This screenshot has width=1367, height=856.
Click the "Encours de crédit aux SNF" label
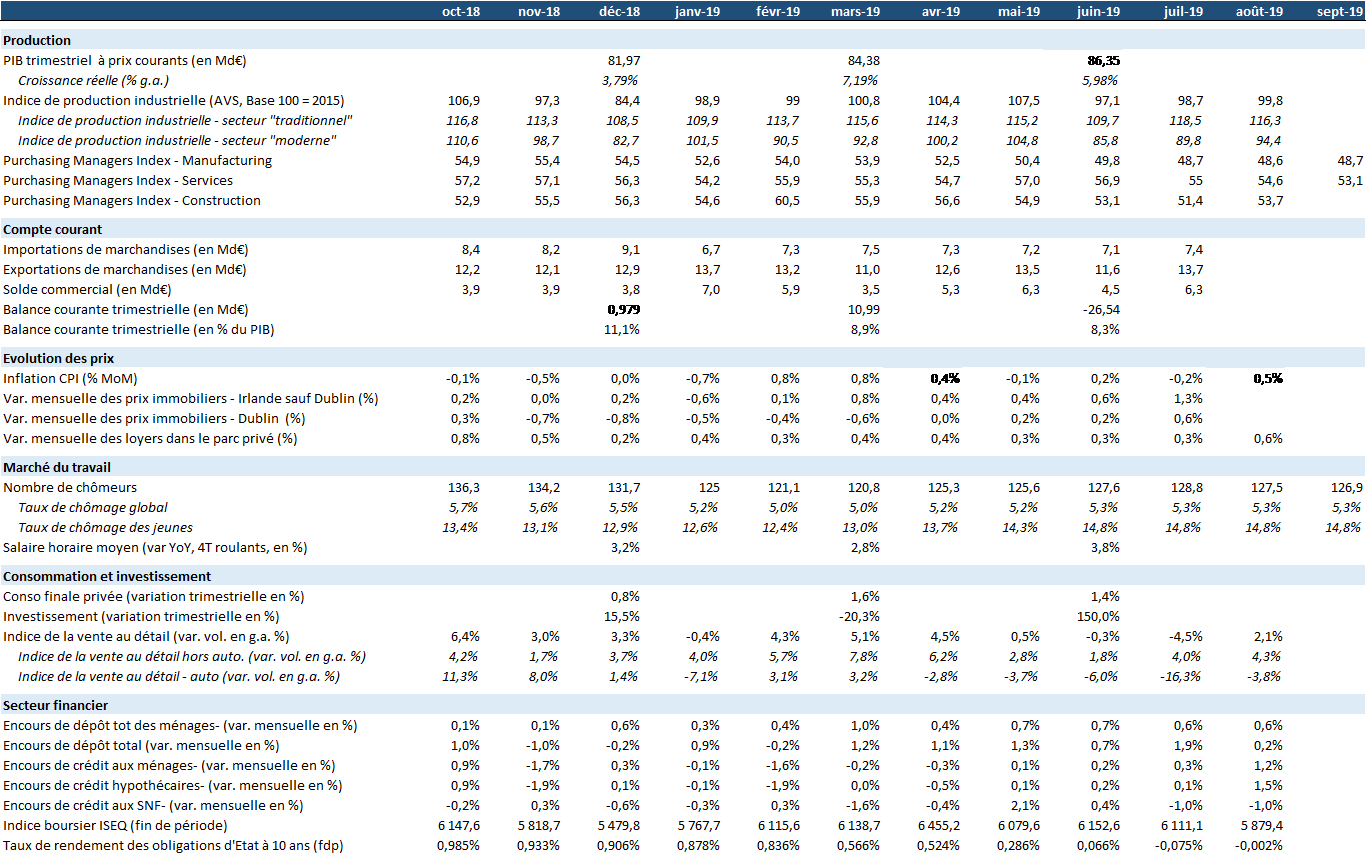click(153, 805)
